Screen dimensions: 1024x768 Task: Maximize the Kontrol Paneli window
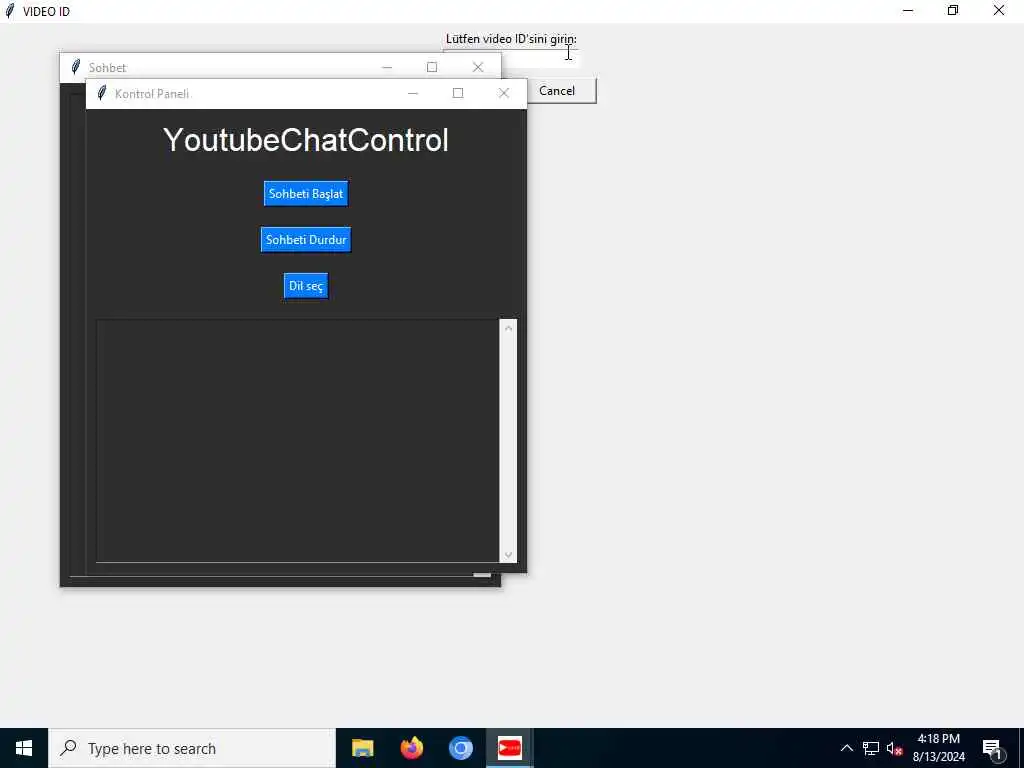click(458, 93)
